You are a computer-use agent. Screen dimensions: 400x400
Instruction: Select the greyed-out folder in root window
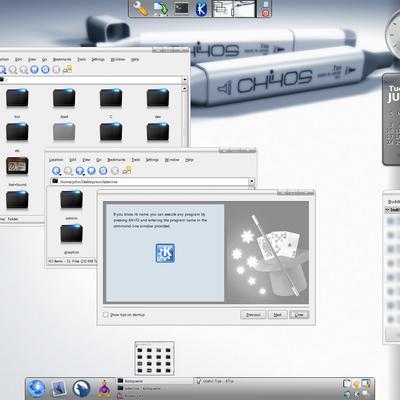(x=64, y=132)
